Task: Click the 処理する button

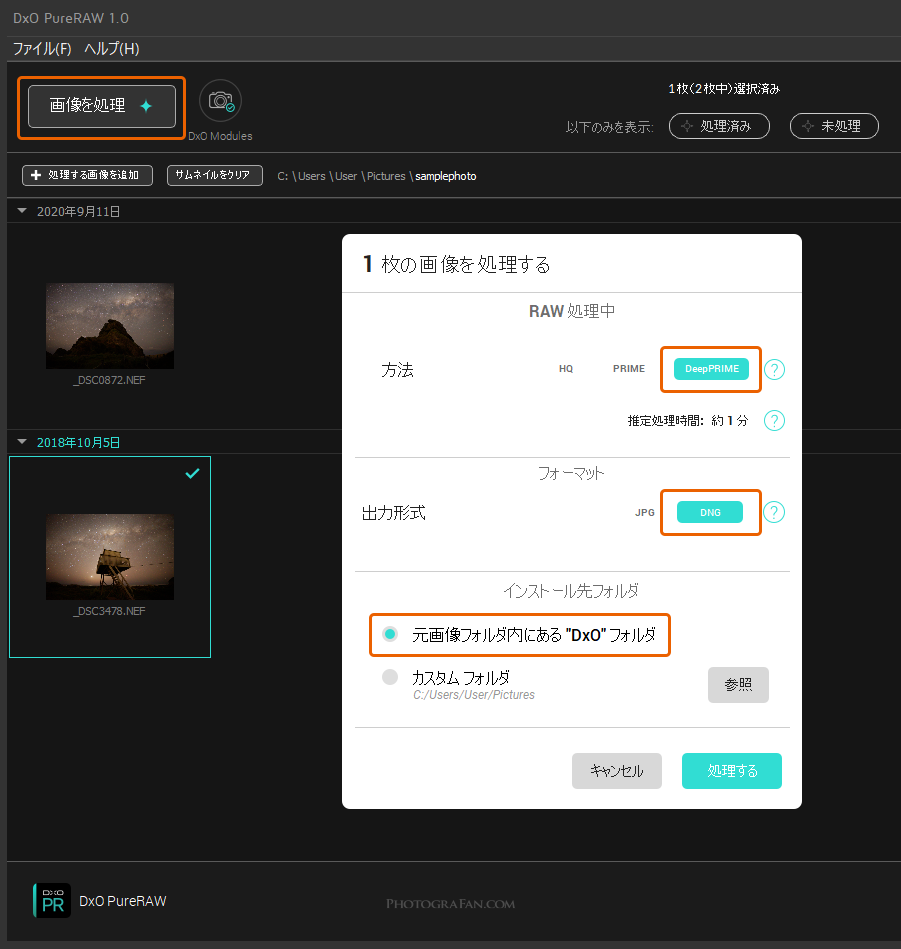Action: 732,770
